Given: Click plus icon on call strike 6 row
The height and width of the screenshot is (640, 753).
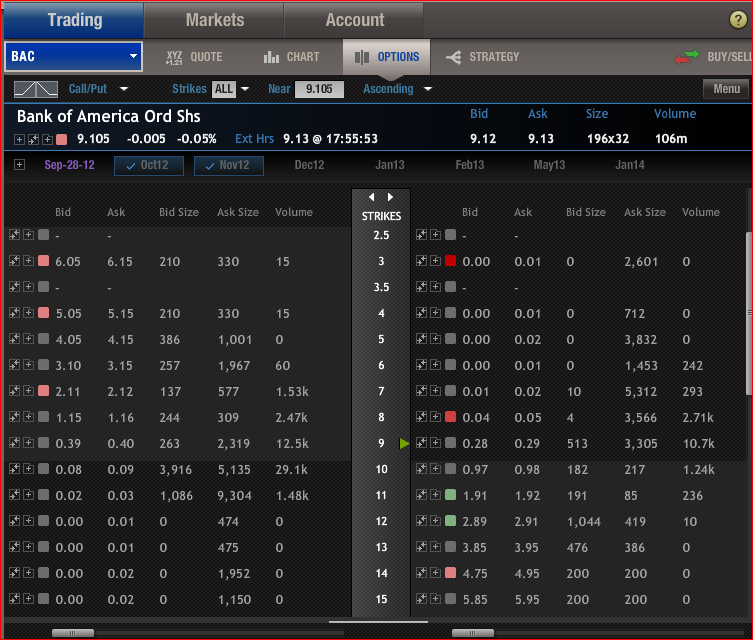Looking at the screenshot, I should [x=29, y=364].
